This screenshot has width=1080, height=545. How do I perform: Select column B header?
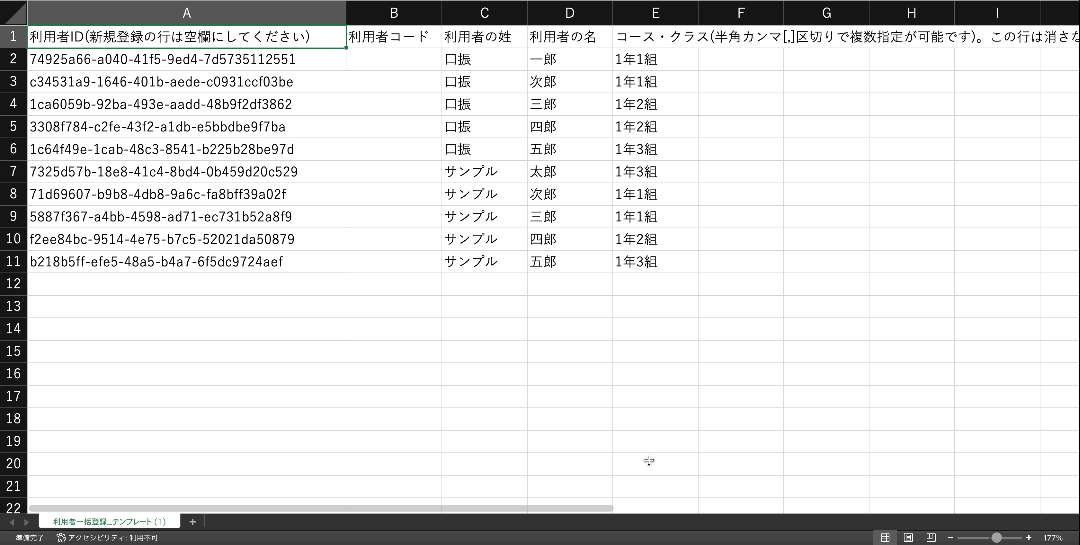[394, 12]
